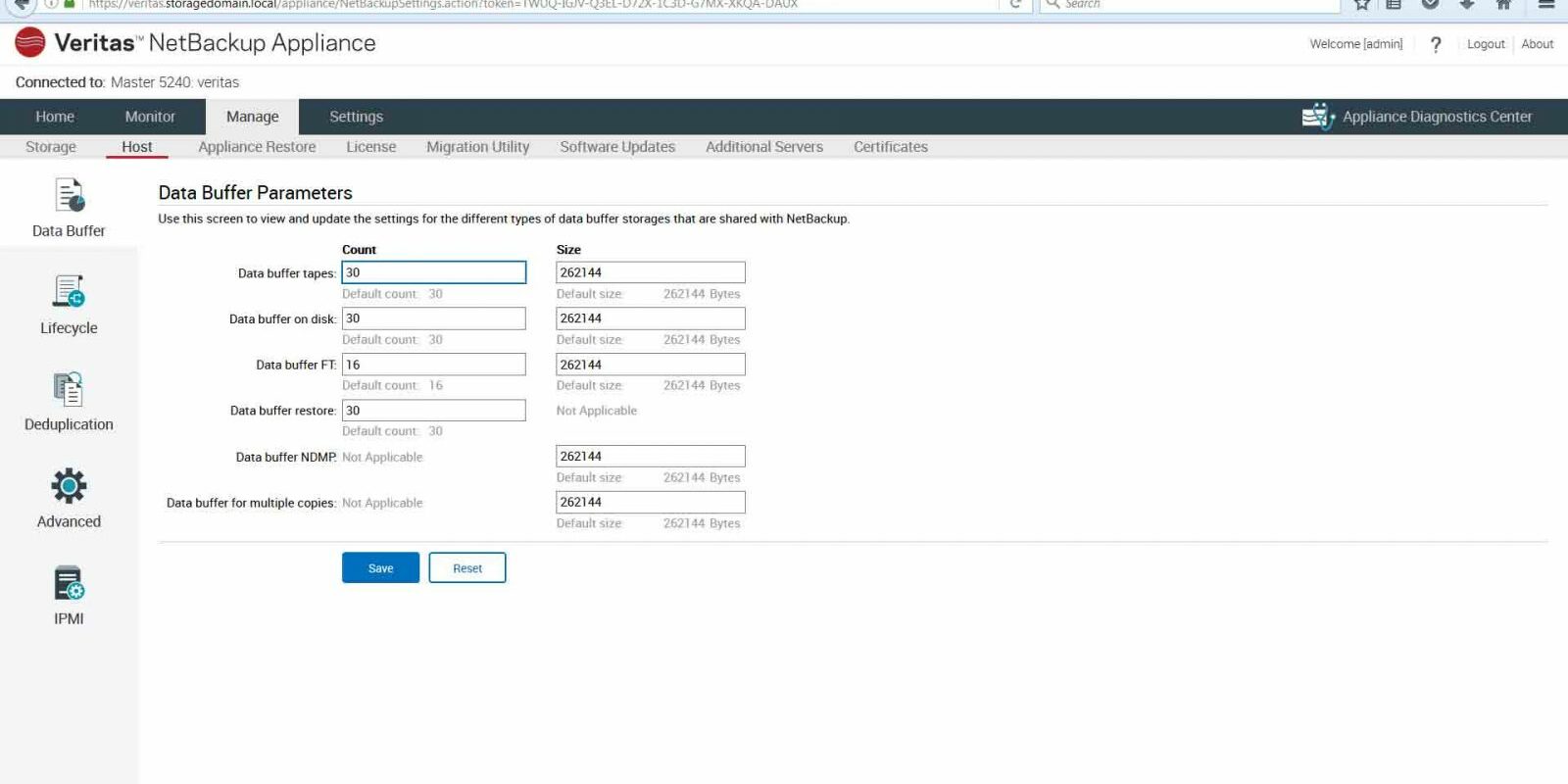Go to Additional Servers submenu
The height and width of the screenshot is (784, 1568).
pos(764,147)
